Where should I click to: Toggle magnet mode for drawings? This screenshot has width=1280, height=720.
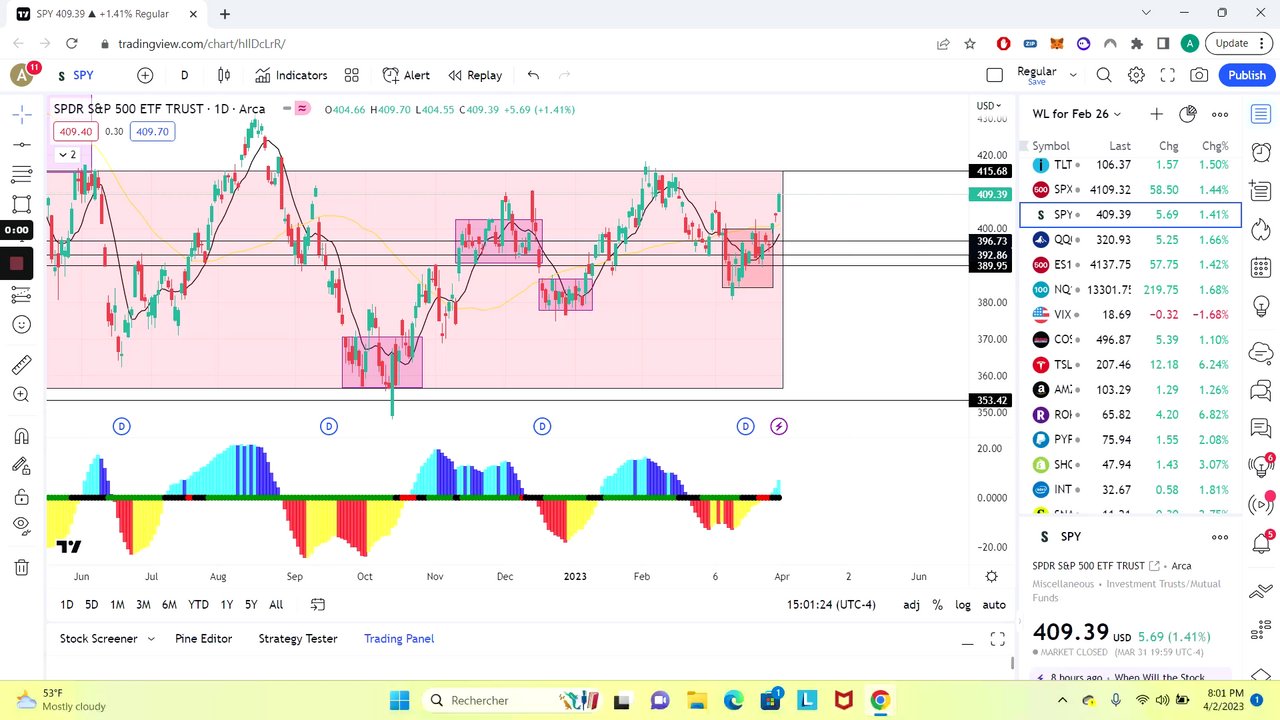click(22, 436)
